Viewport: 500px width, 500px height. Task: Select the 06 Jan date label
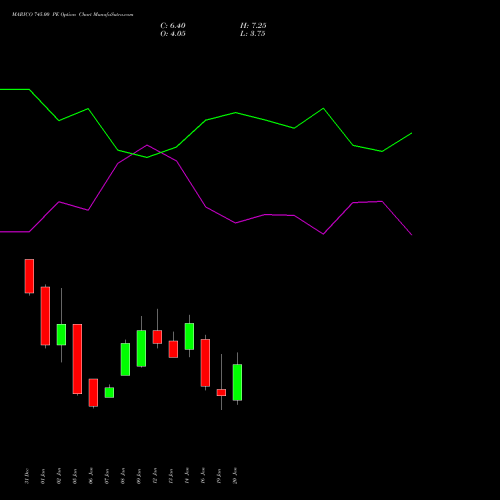pyautogui.click(x=91, y=476)
